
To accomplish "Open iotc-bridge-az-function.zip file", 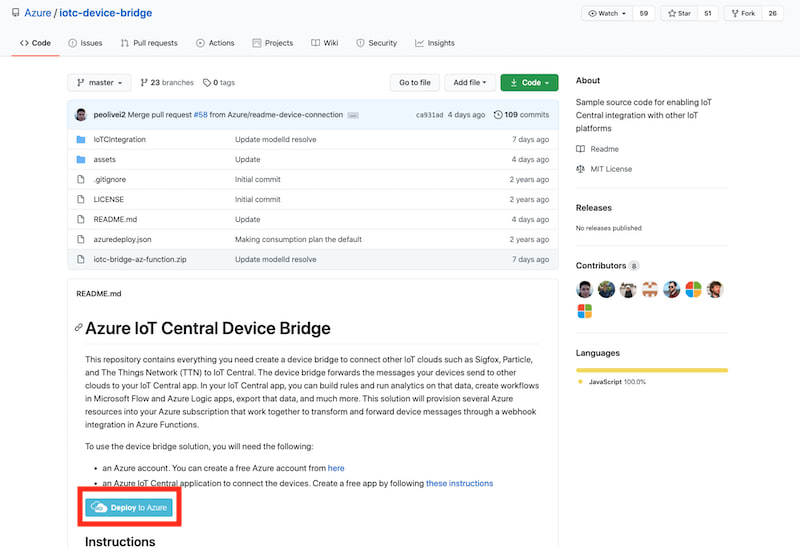I will click(140, 259).
